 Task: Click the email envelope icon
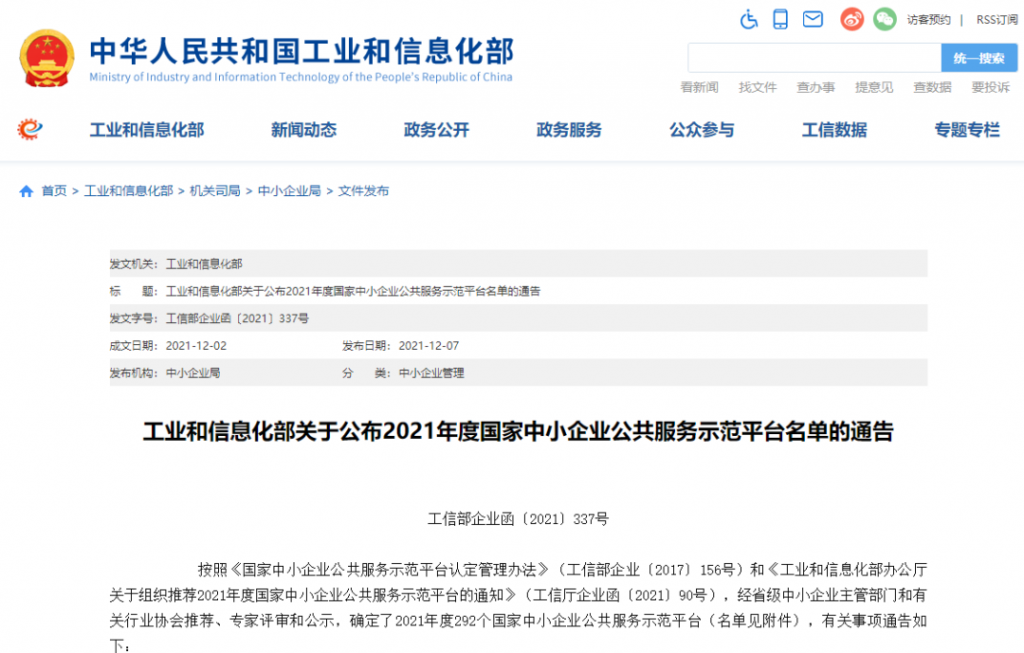coord(812,19)
